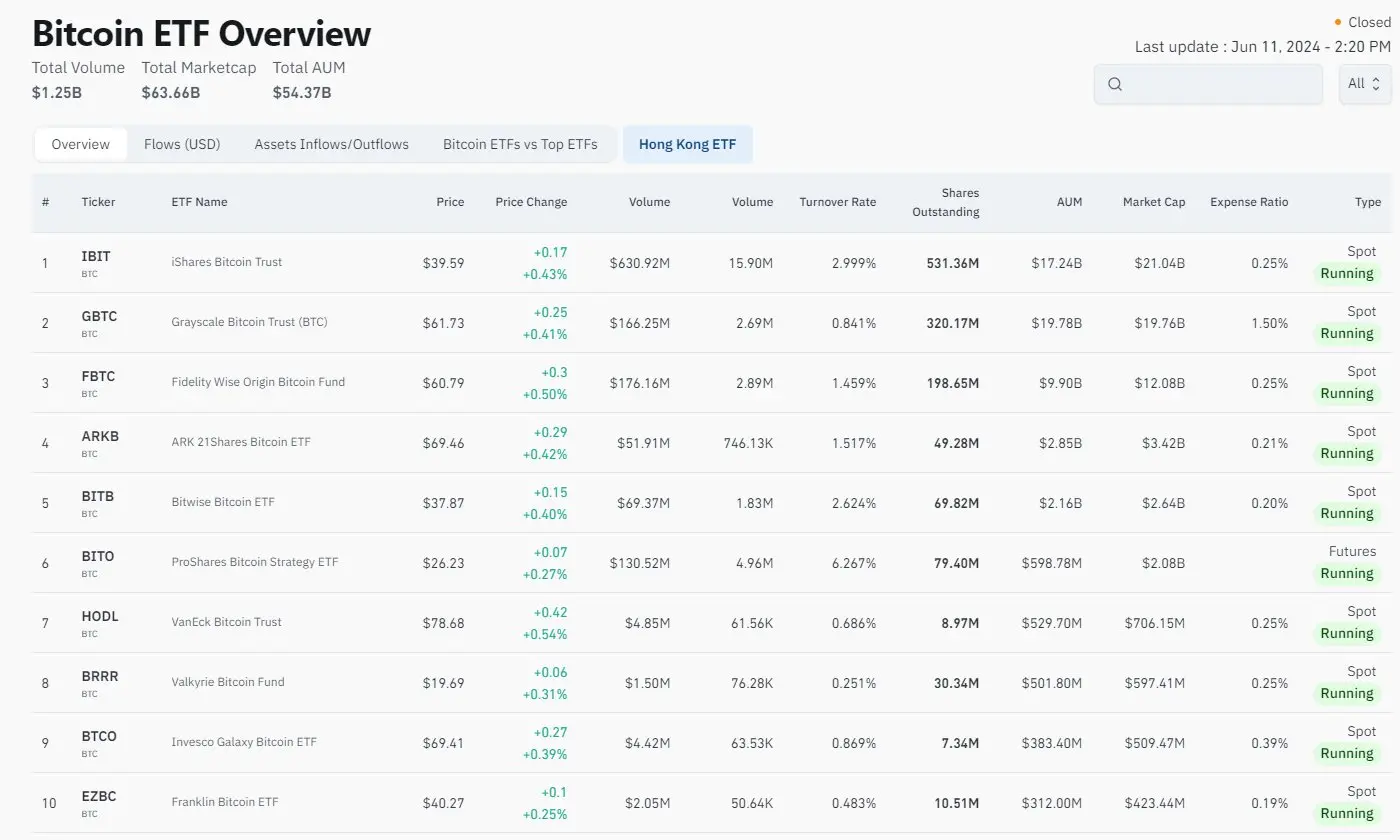Toggle sorting on the Price column header

450,202
